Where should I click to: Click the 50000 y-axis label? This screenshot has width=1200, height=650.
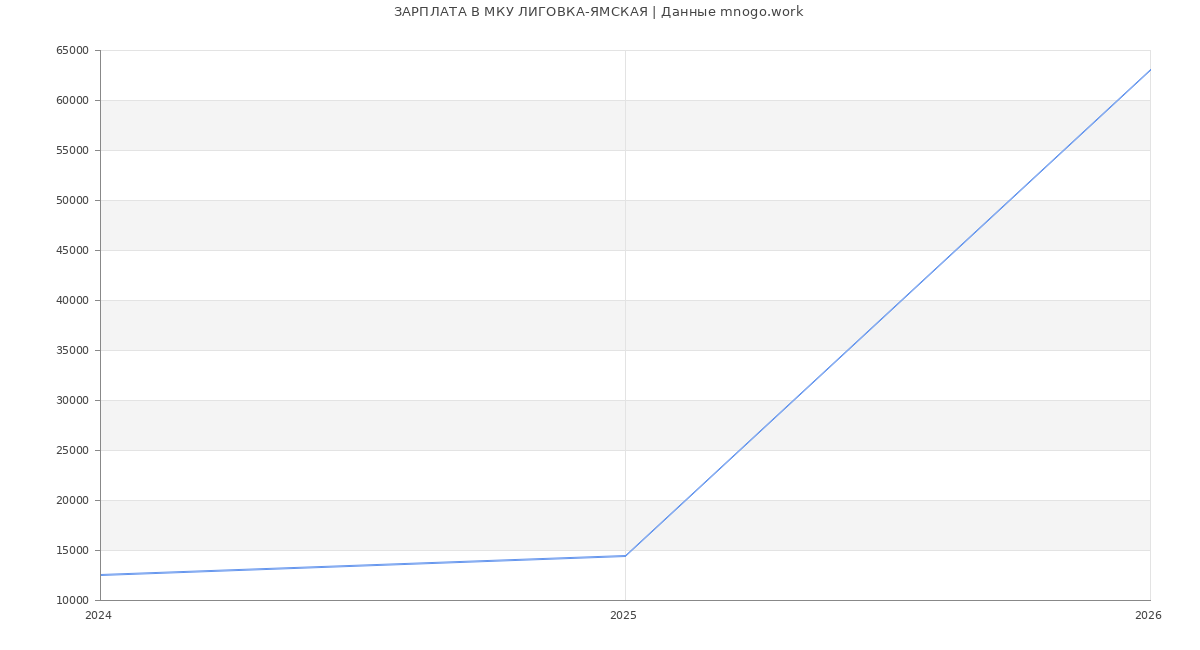pos(72,200)
